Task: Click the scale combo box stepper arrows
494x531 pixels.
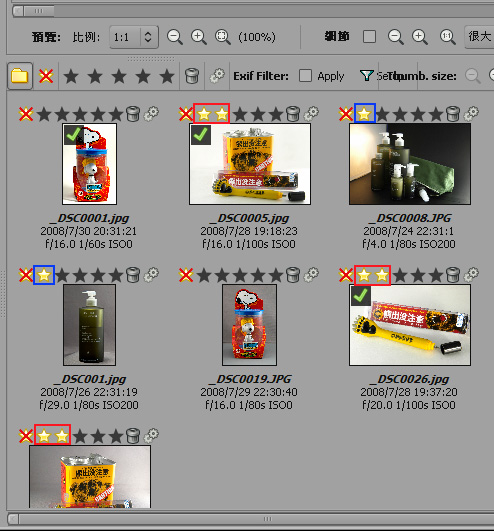Action: (x=148, y=37)
